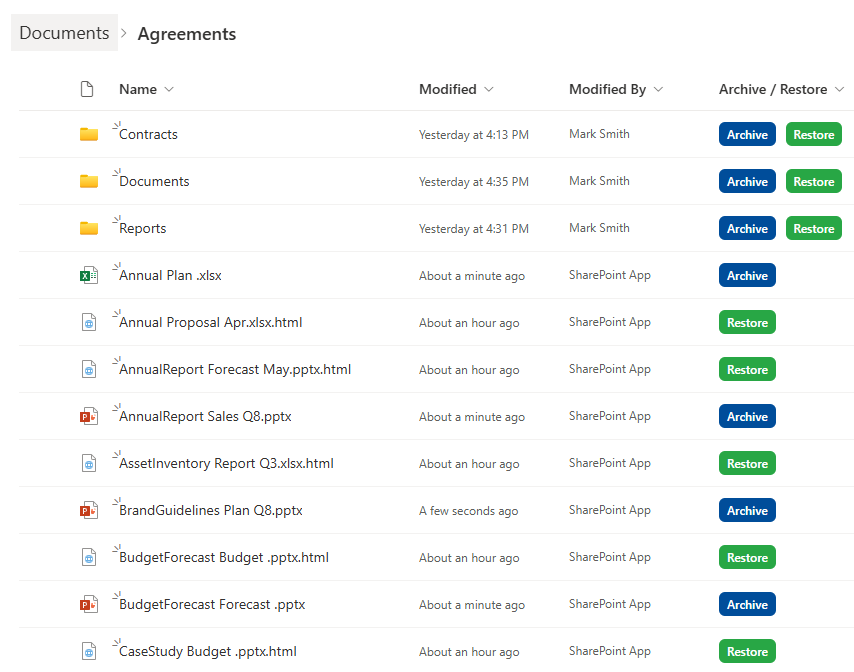Expand the Name column sort dropdown

[x=169, y=89]
